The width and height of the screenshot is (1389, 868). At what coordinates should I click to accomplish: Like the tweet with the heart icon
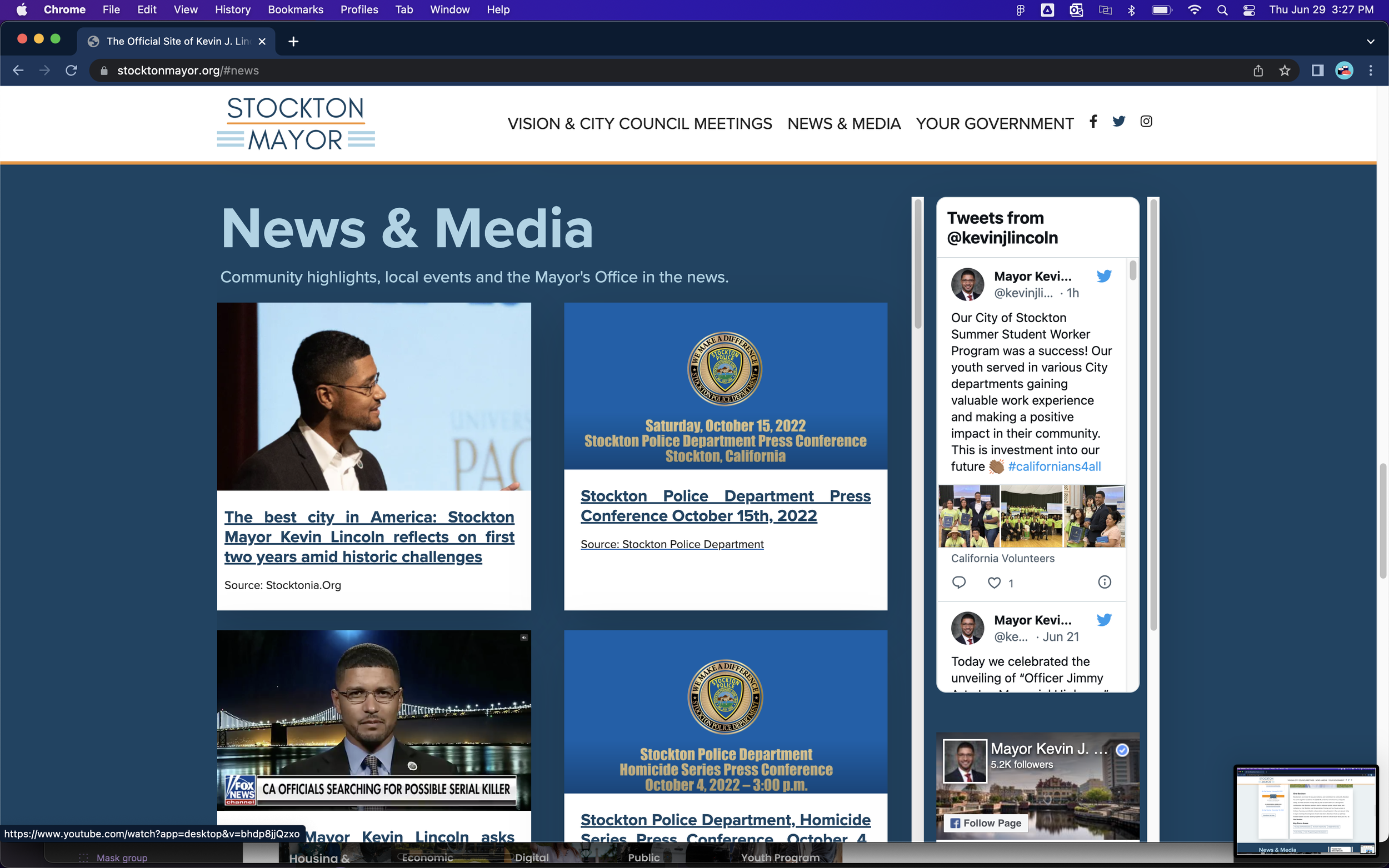[994, 583]
